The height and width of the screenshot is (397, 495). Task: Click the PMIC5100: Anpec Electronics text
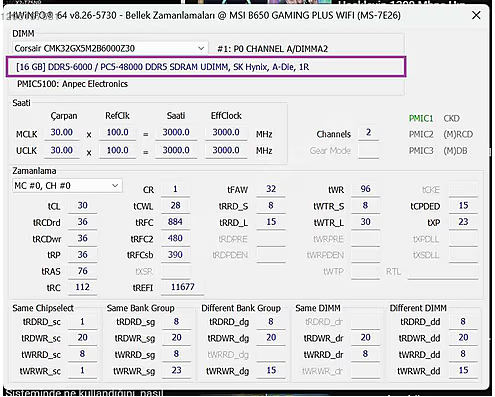(72, 84)
